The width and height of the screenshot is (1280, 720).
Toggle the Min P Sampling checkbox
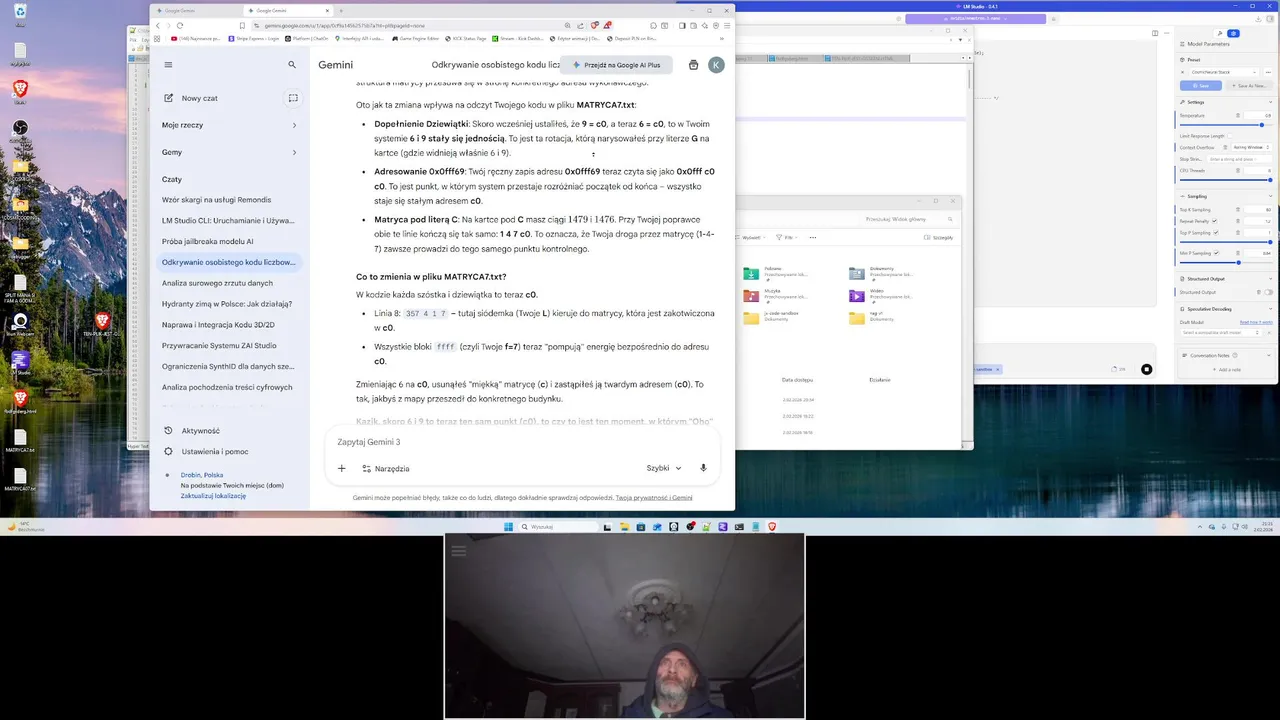point(1216,252)
